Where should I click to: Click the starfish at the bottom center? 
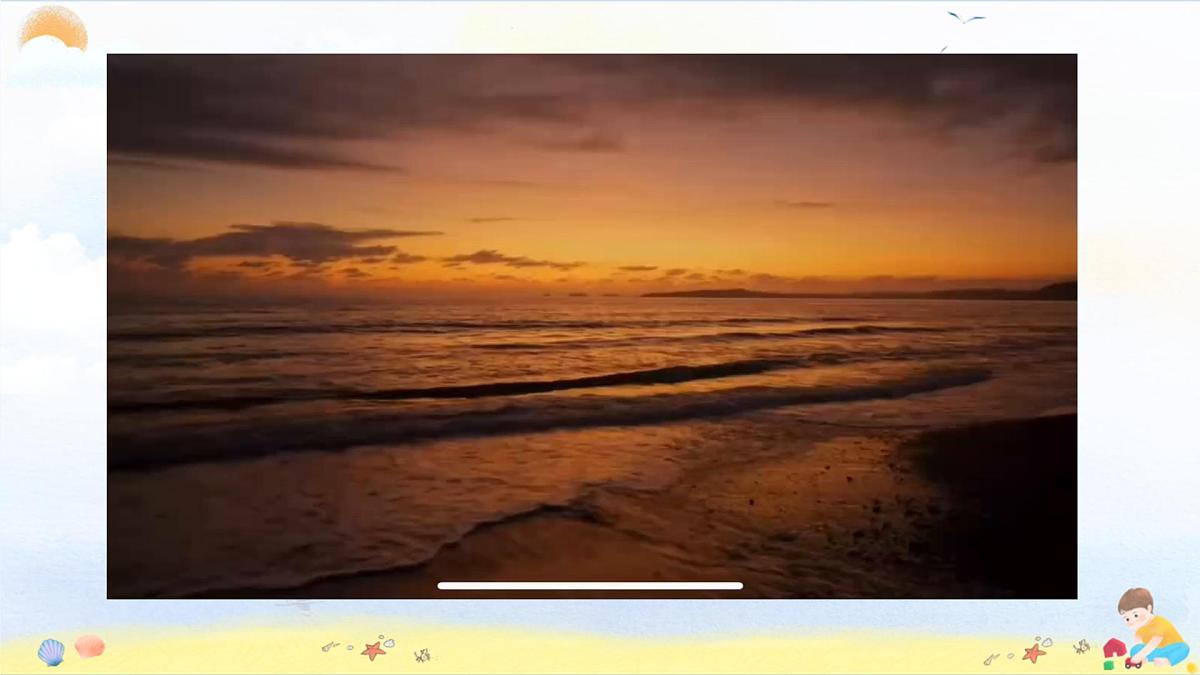pyautogui.click(x=374, y=650)
